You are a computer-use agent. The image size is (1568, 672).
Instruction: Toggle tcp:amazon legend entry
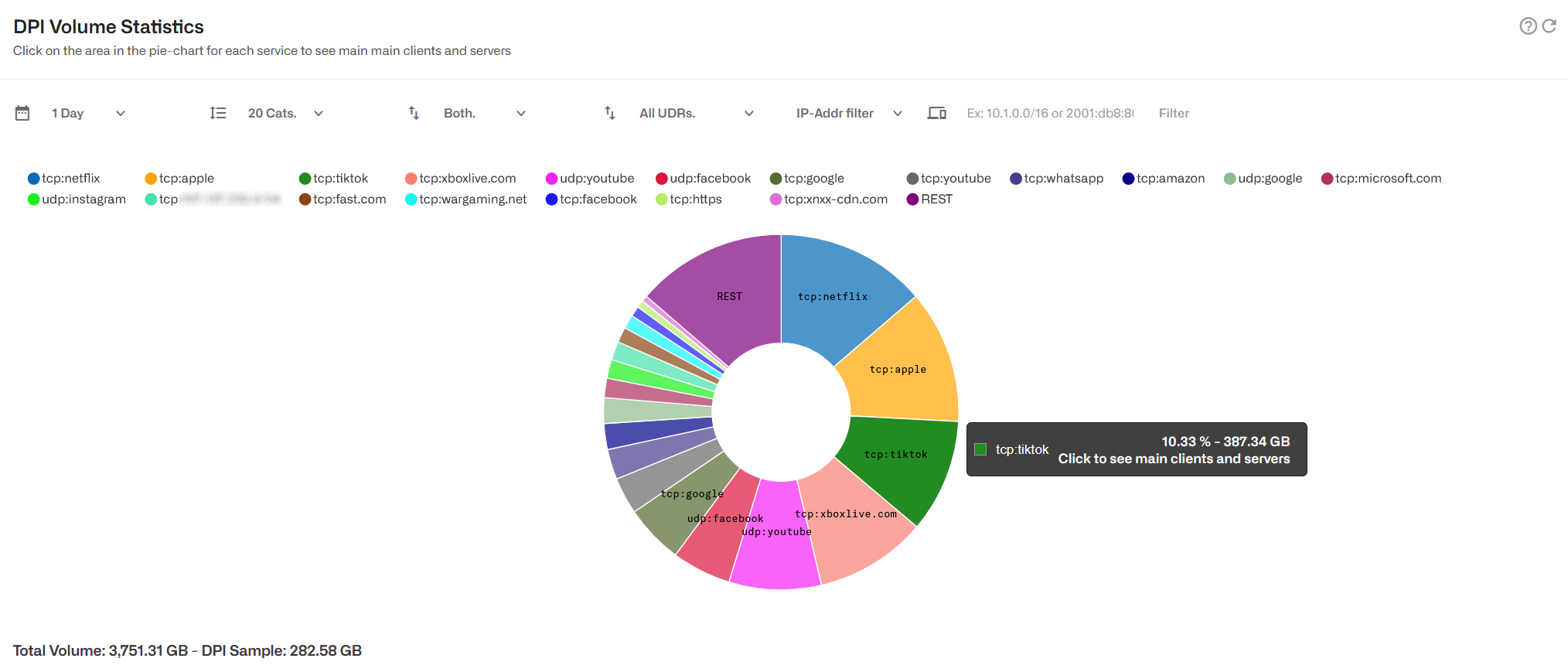1164,178
